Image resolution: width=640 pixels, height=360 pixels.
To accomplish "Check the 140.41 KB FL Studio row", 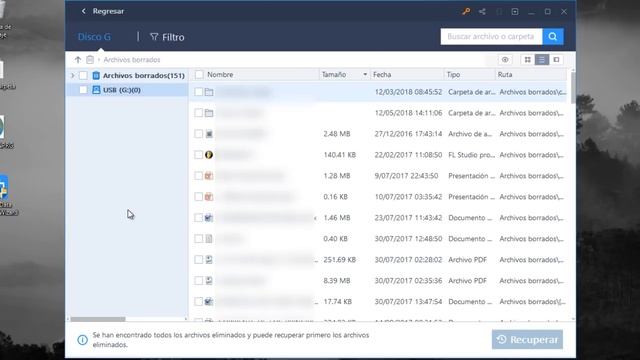I will click(198, 155).
